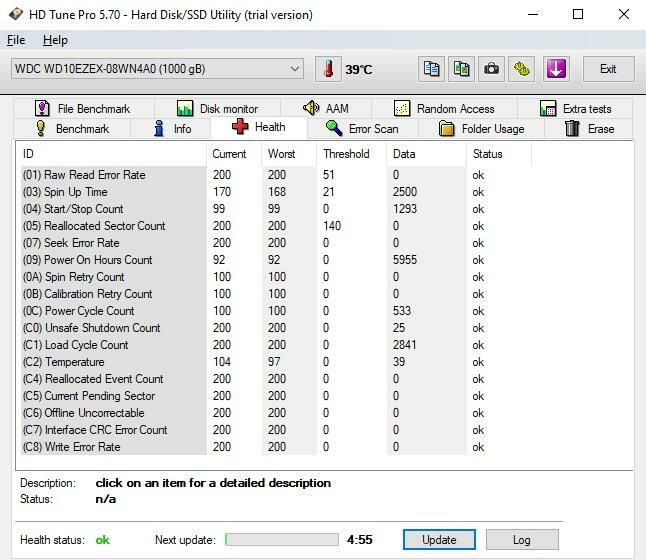Click the Status column header
The width and height of the screenshot is (646, 560).
tap(499, 154)
